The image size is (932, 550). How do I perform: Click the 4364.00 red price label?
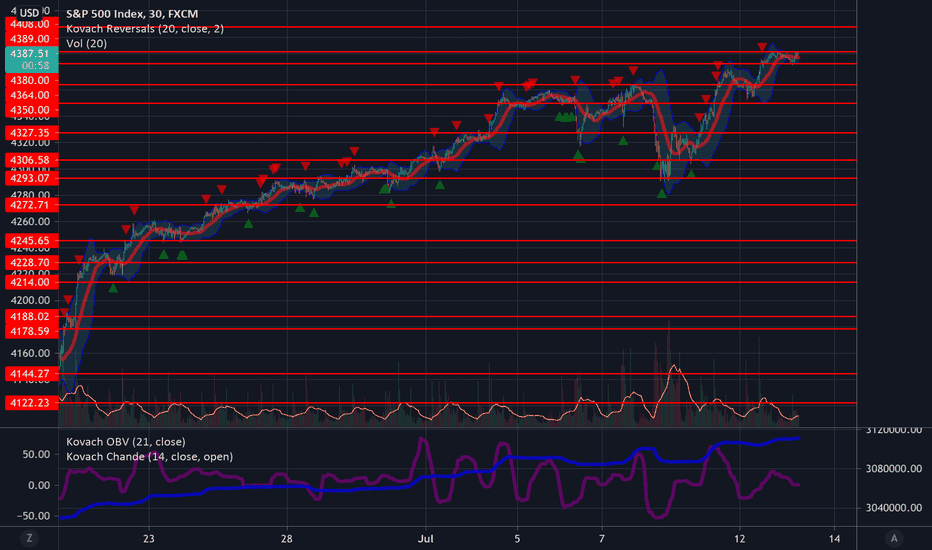click(x=32, y=95)
